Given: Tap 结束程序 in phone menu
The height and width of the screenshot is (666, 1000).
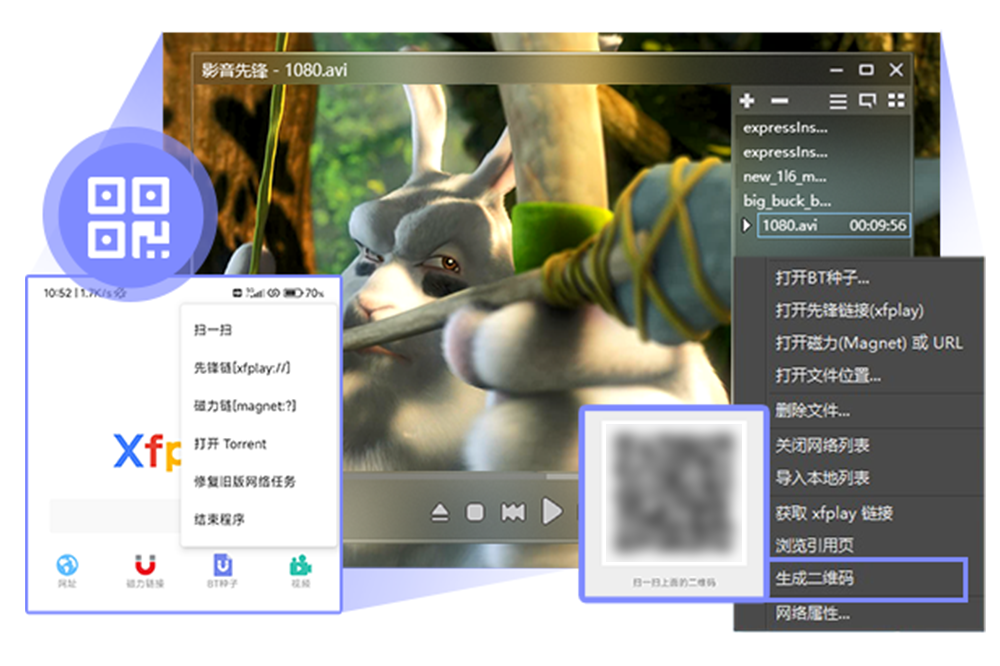Looking at the screenshot, I should (219, 520).
